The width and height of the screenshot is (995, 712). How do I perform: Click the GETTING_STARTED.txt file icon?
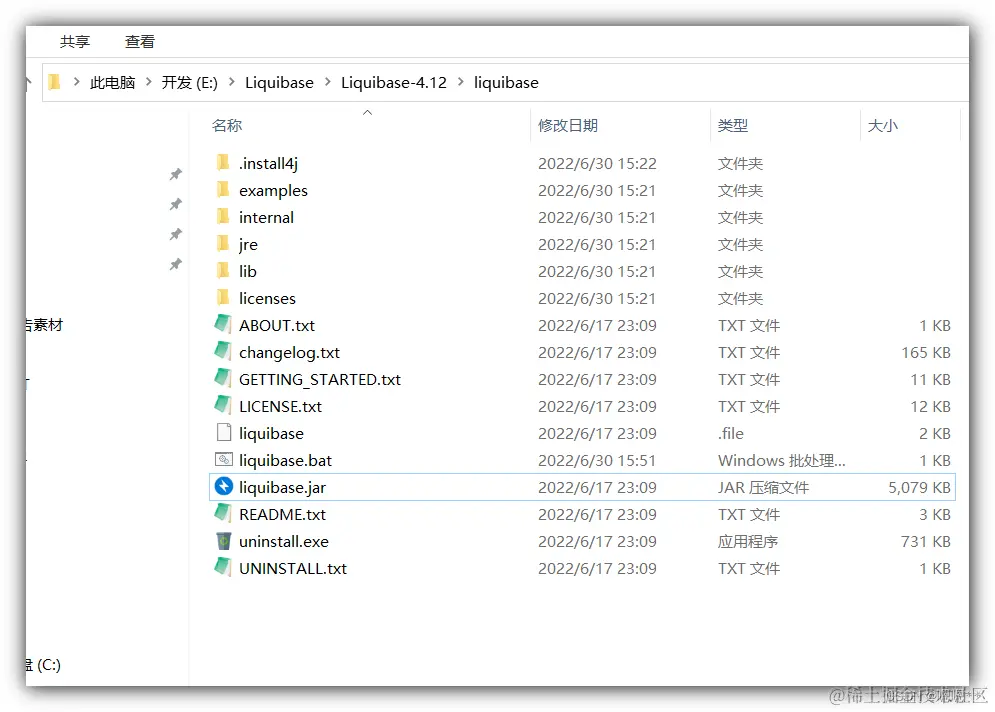tap(223, 378)
